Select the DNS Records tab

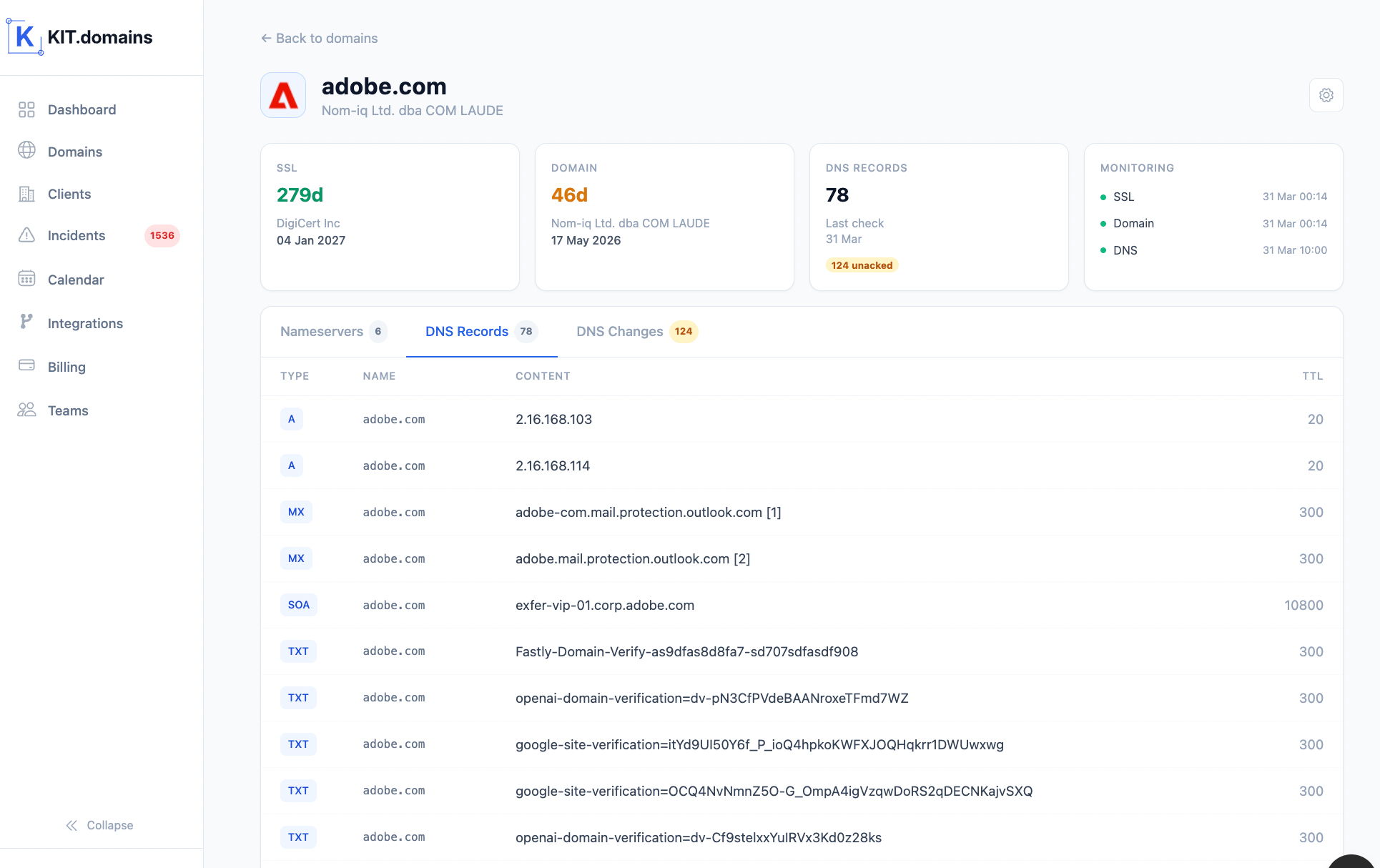(x=481, y=331)
